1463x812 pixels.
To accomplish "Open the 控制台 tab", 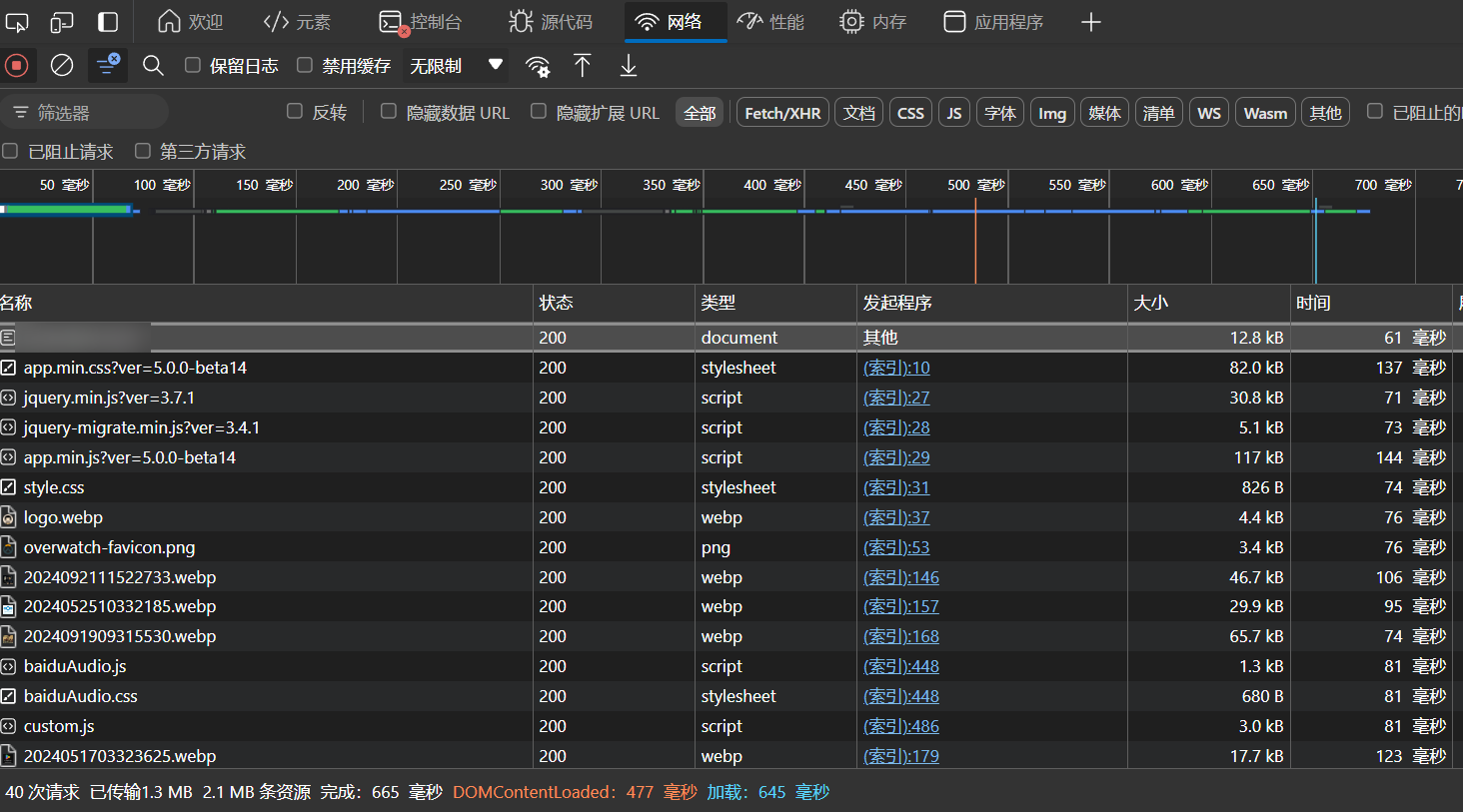I will (x=421, y=22).
